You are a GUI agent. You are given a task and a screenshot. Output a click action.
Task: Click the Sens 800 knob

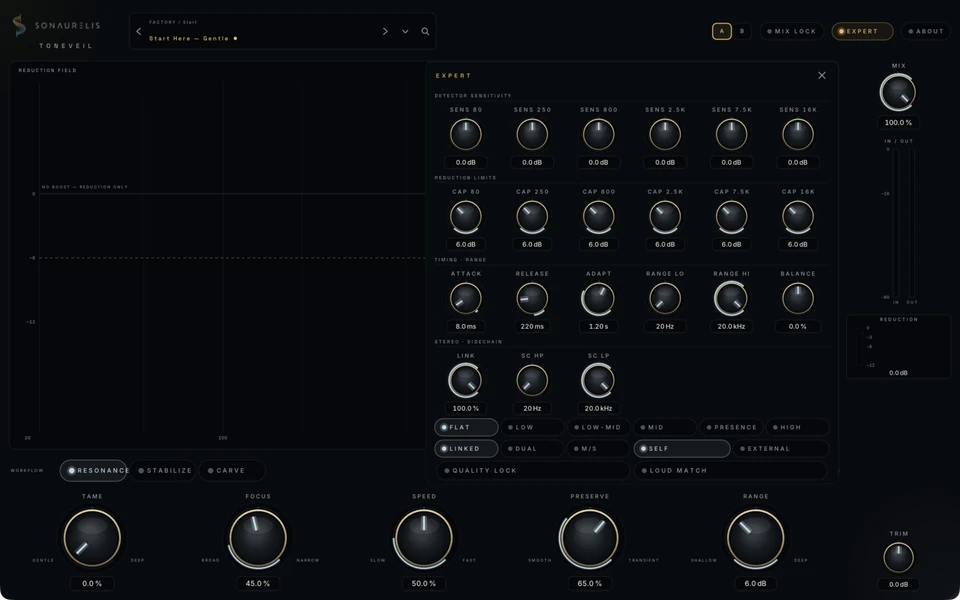(x=598, y=134)
